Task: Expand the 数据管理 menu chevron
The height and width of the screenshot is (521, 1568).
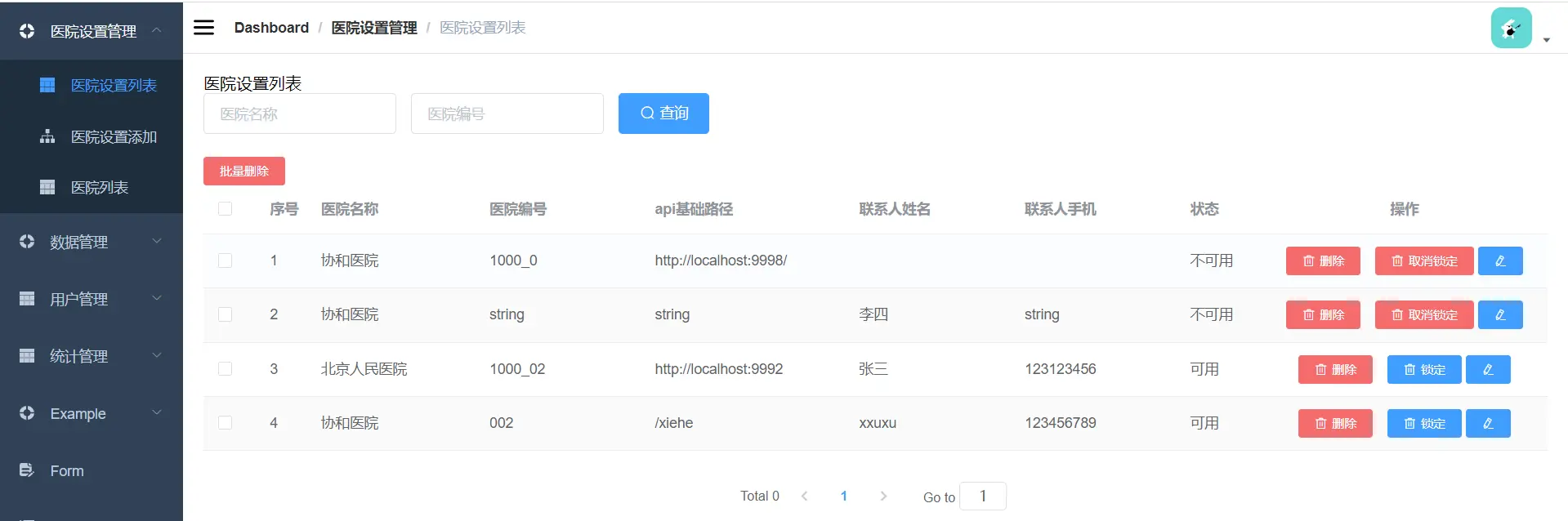Action: coord(157,241)
